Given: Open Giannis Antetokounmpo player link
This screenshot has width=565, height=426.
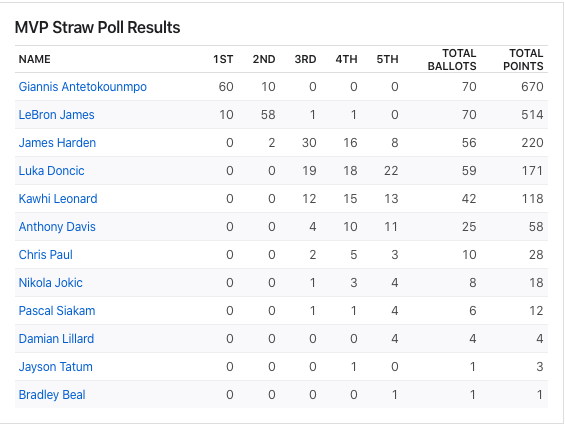Looking at the screenshot, I should click(x=83, y=87).
